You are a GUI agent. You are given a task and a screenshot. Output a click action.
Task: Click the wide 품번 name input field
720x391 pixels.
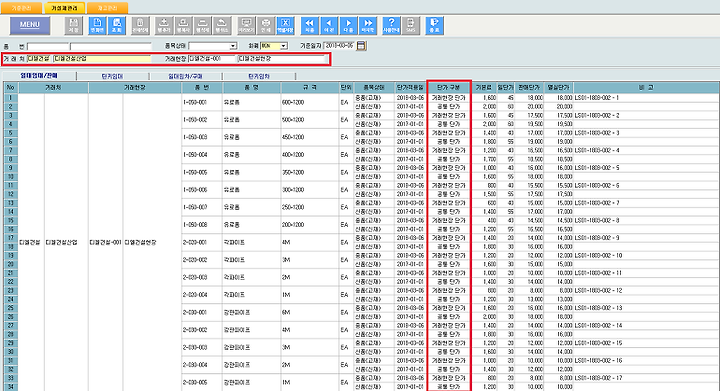tap(110, 46)
